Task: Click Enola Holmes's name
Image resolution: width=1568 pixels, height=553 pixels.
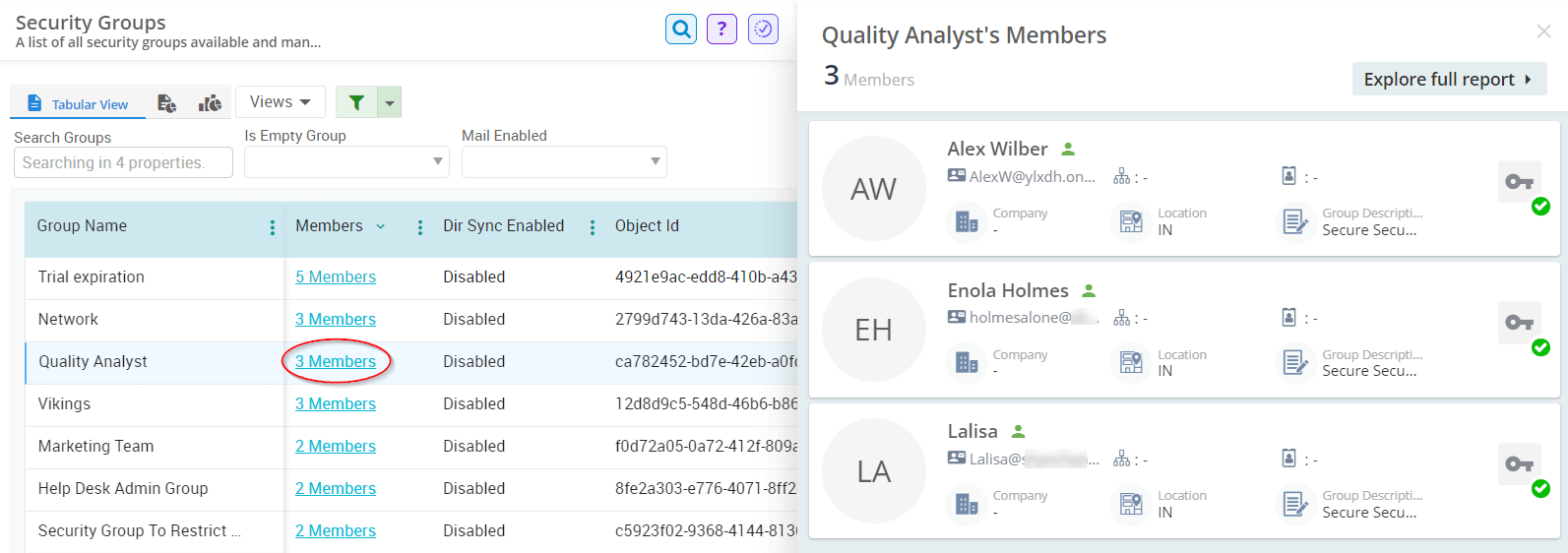Action: click(1008, 290)
